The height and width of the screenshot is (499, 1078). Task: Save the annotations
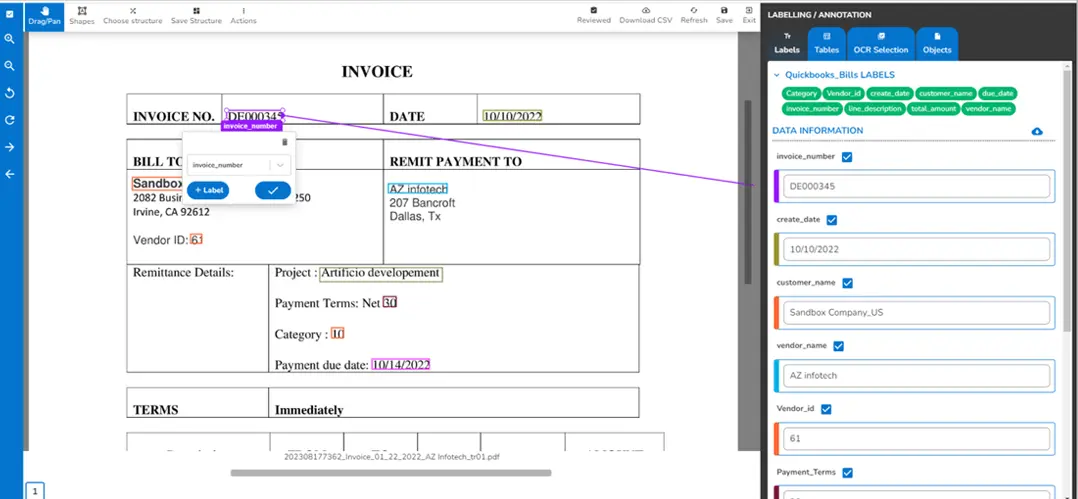tap(724, 15)
